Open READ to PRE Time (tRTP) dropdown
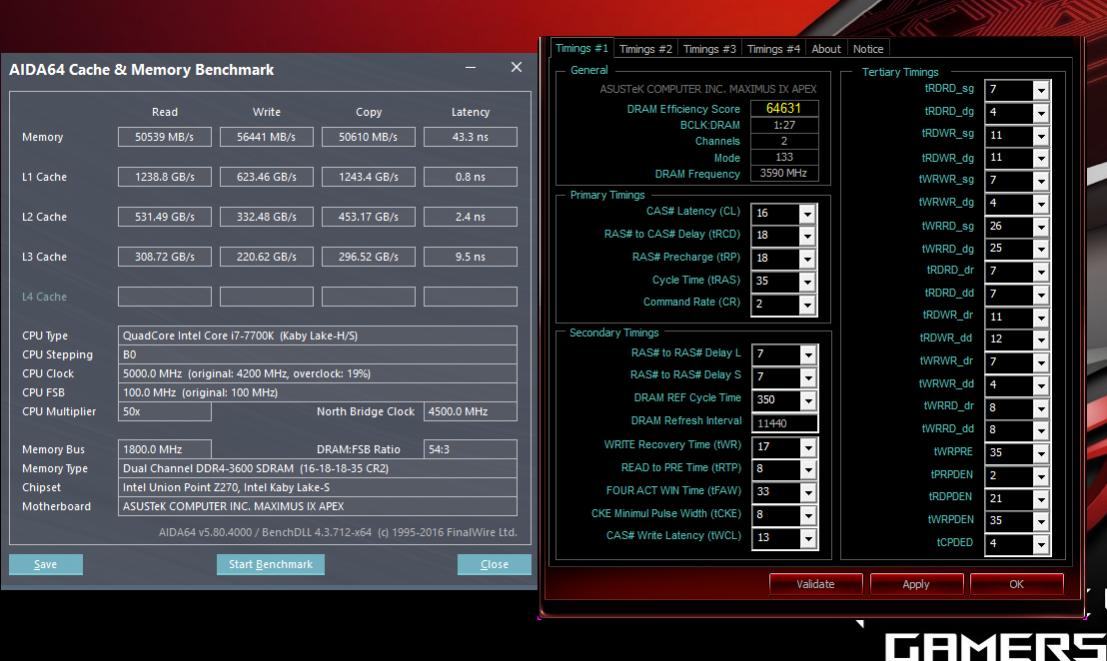This screenshot has height=661, width=1107. 808,470
